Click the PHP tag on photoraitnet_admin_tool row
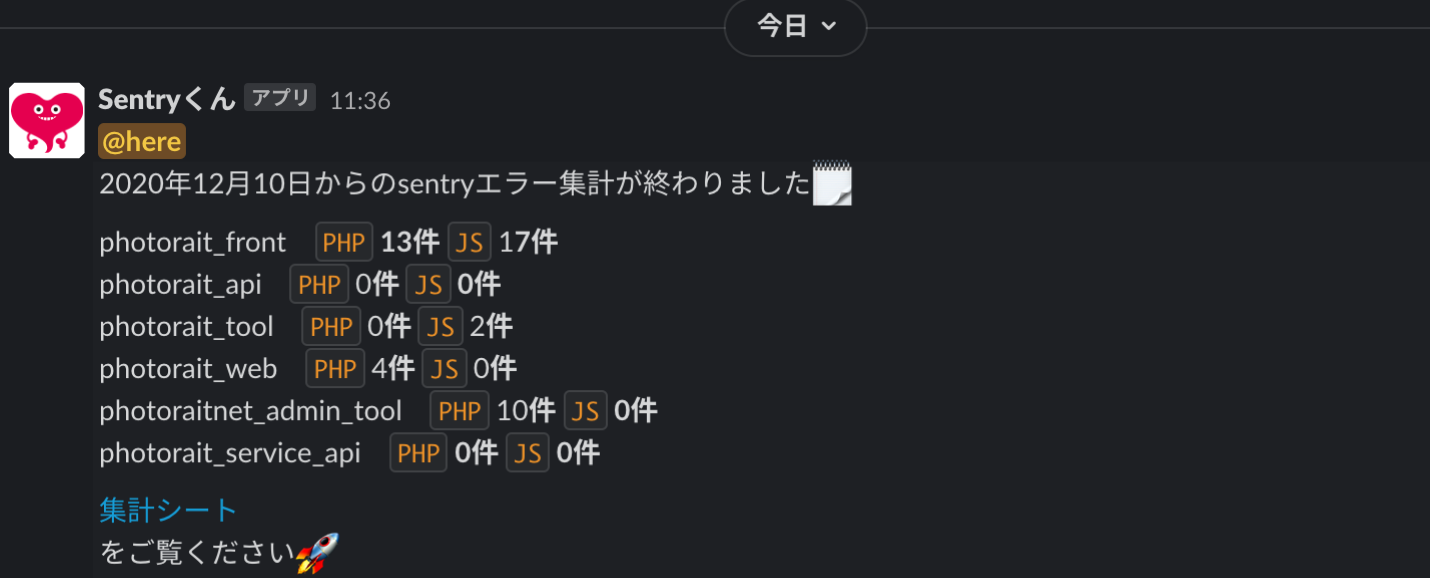The image size is (1430, 578). click(x=460, y=411)
